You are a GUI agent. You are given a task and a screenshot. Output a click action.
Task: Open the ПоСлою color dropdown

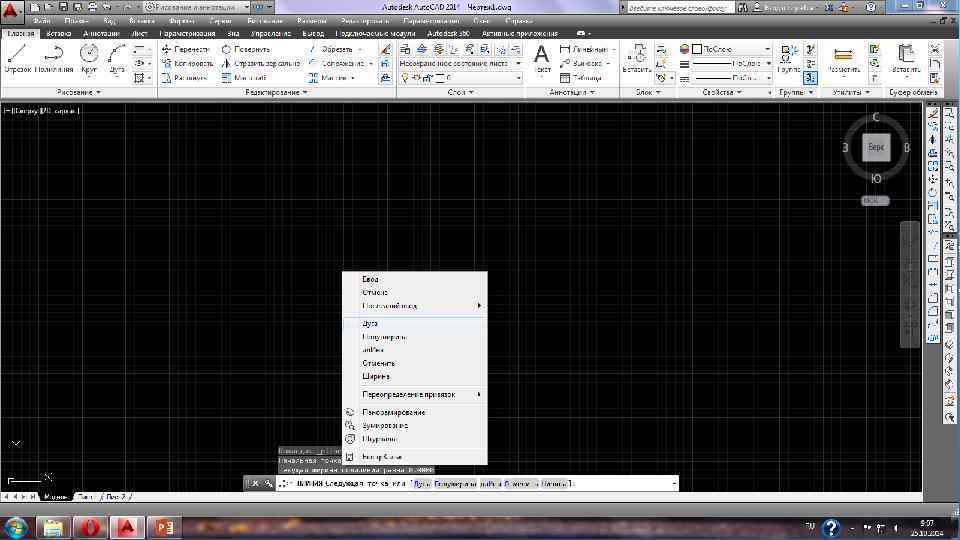732,49
